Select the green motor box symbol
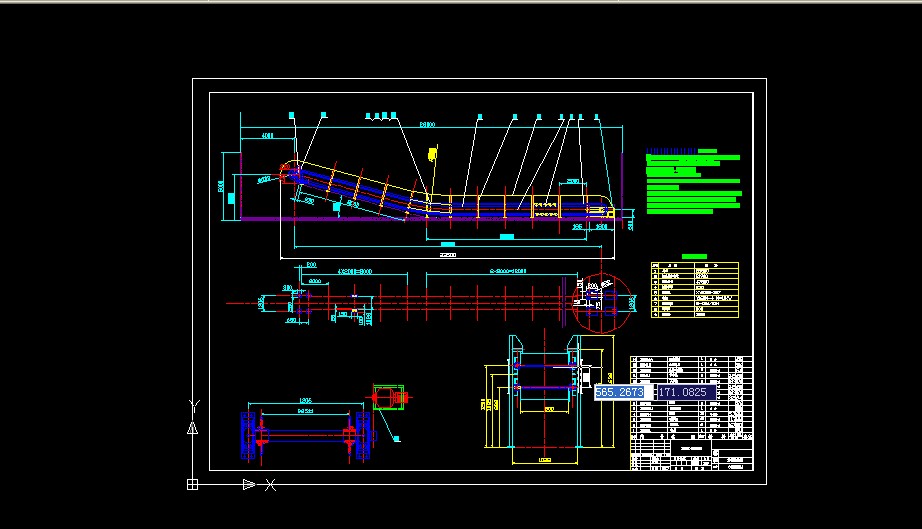This screenshot has height=529, width=922. [389, 398]
